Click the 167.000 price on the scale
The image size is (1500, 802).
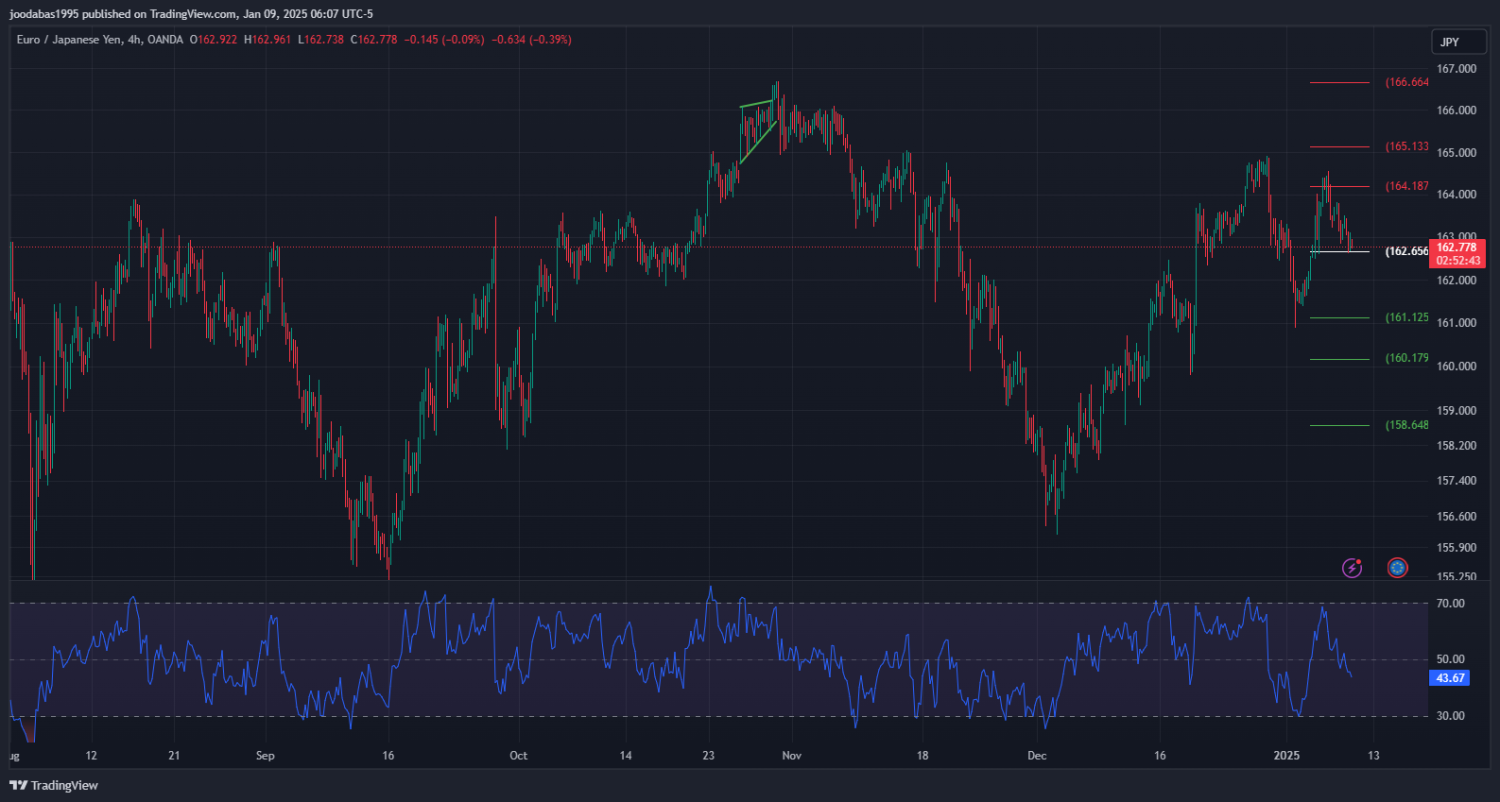pyautogui.click(x=1456, y=69)
